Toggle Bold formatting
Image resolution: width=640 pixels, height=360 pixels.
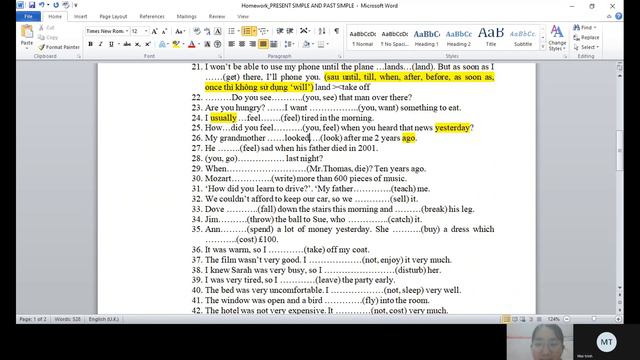[90, 44]
